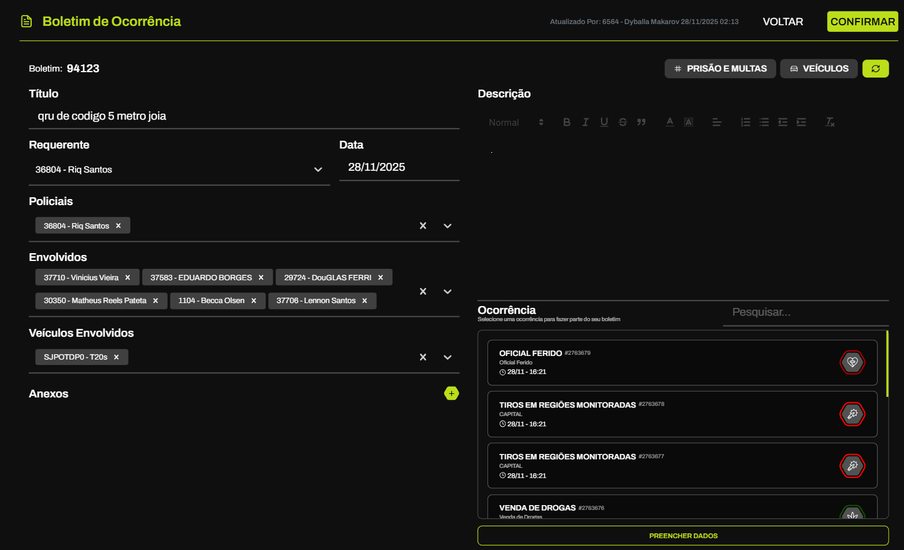Open the VEÍCULOS section
The height and width of the screenshot is (550, 904).
point(819,69)
